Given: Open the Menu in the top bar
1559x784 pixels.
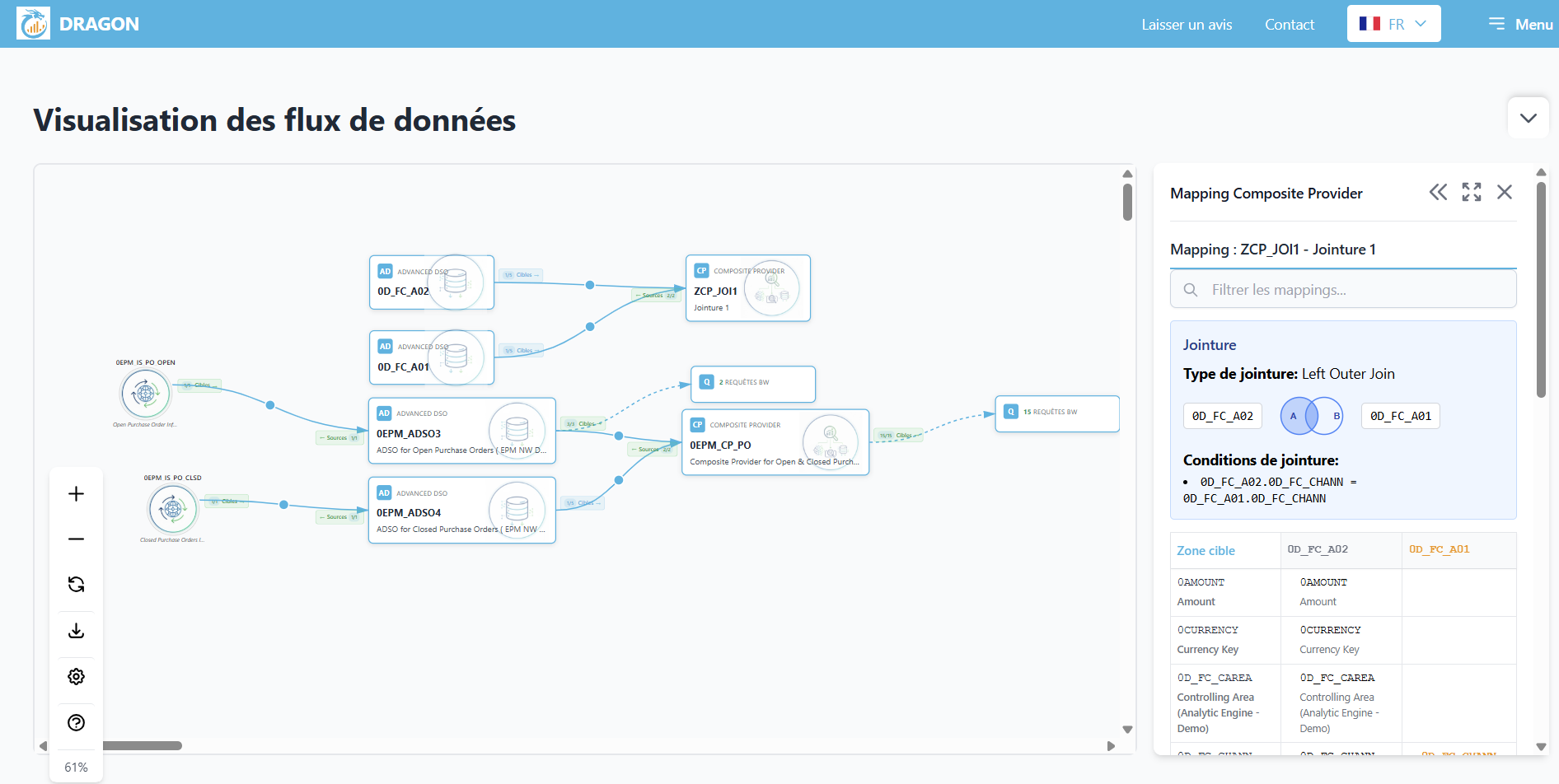Looking at the screenshot, I should (1520, 24).
